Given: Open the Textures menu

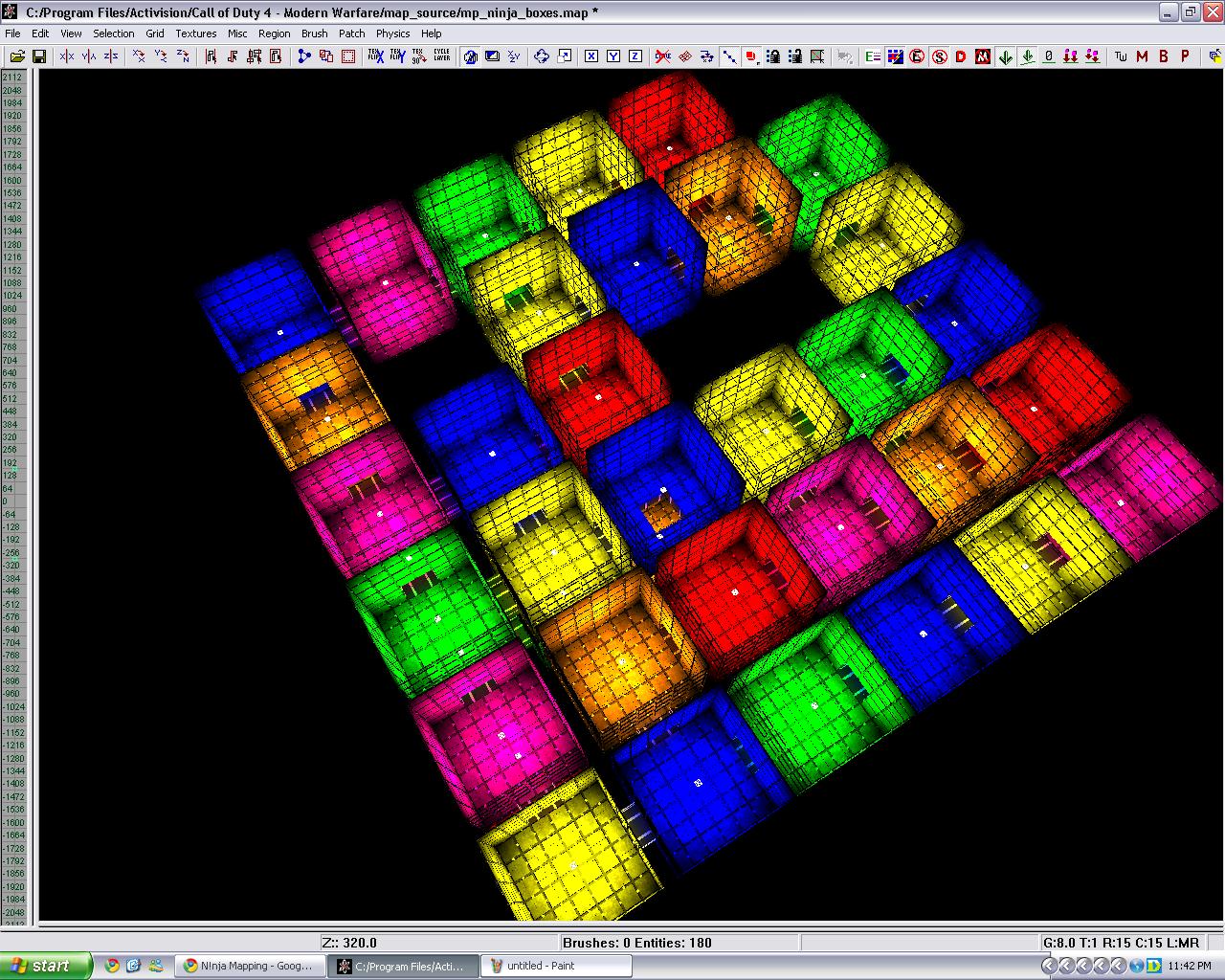Looking at the screenshot, I should pyautogui.click(x=196, y=33).
